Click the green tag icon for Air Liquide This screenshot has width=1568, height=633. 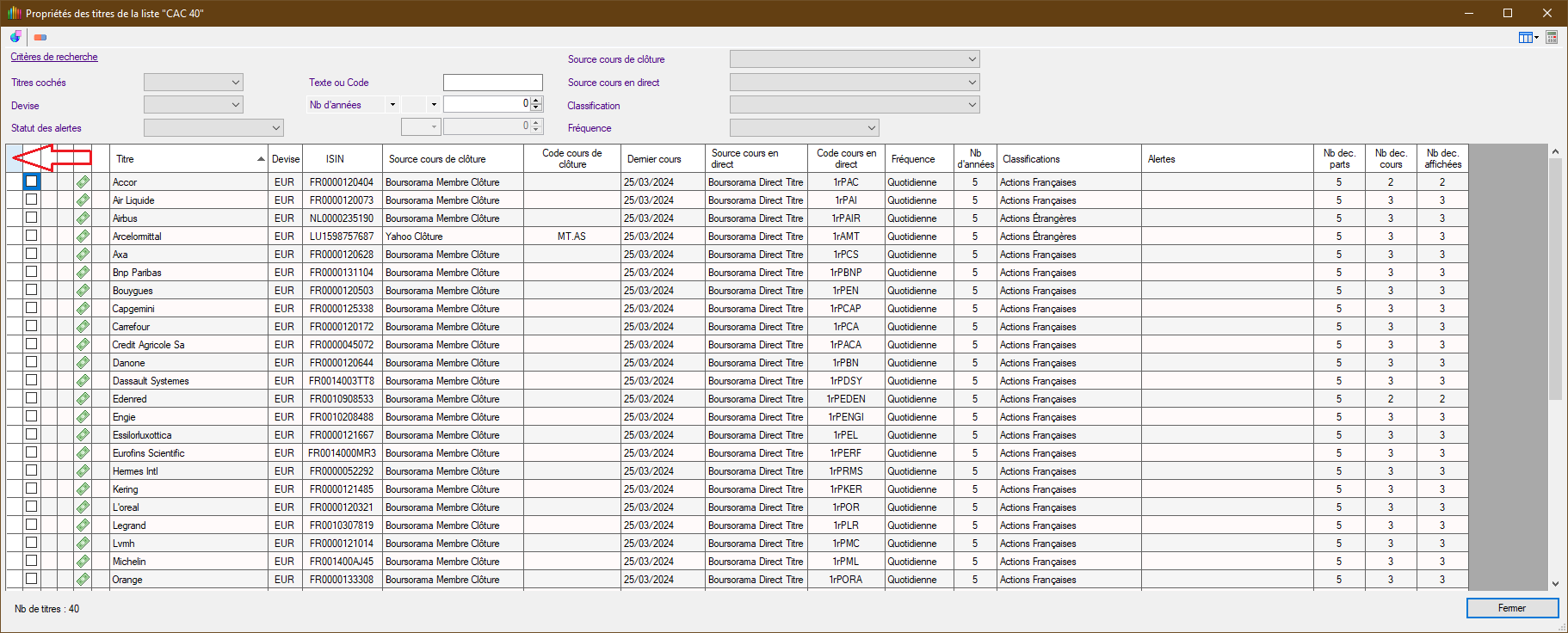(83, 200)
